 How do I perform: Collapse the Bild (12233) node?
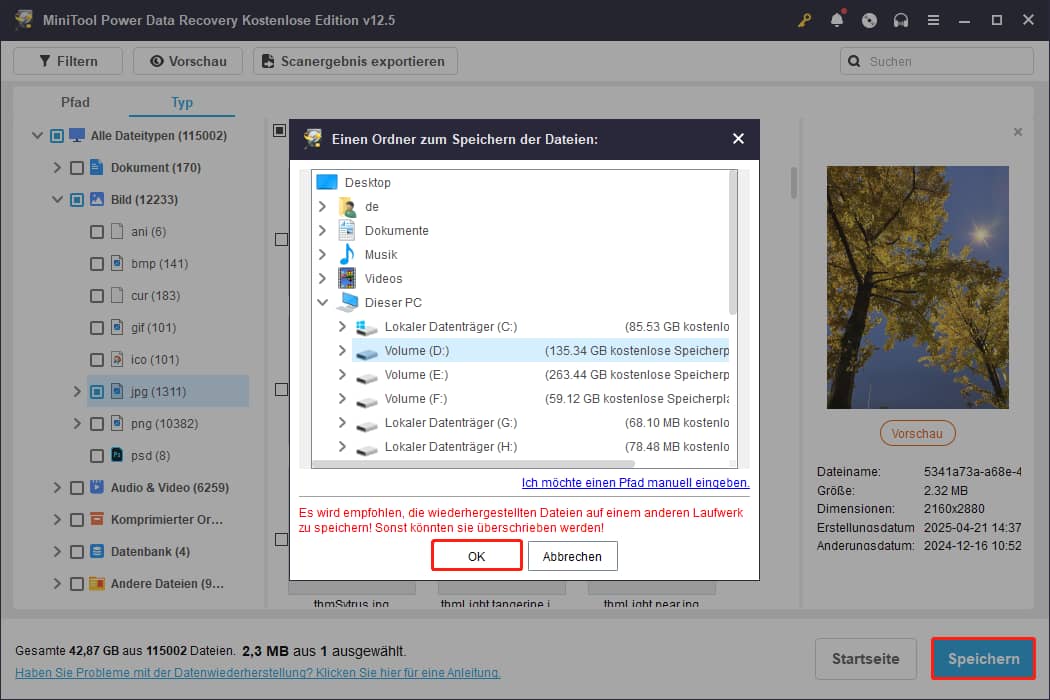click(x=57, y=200)
